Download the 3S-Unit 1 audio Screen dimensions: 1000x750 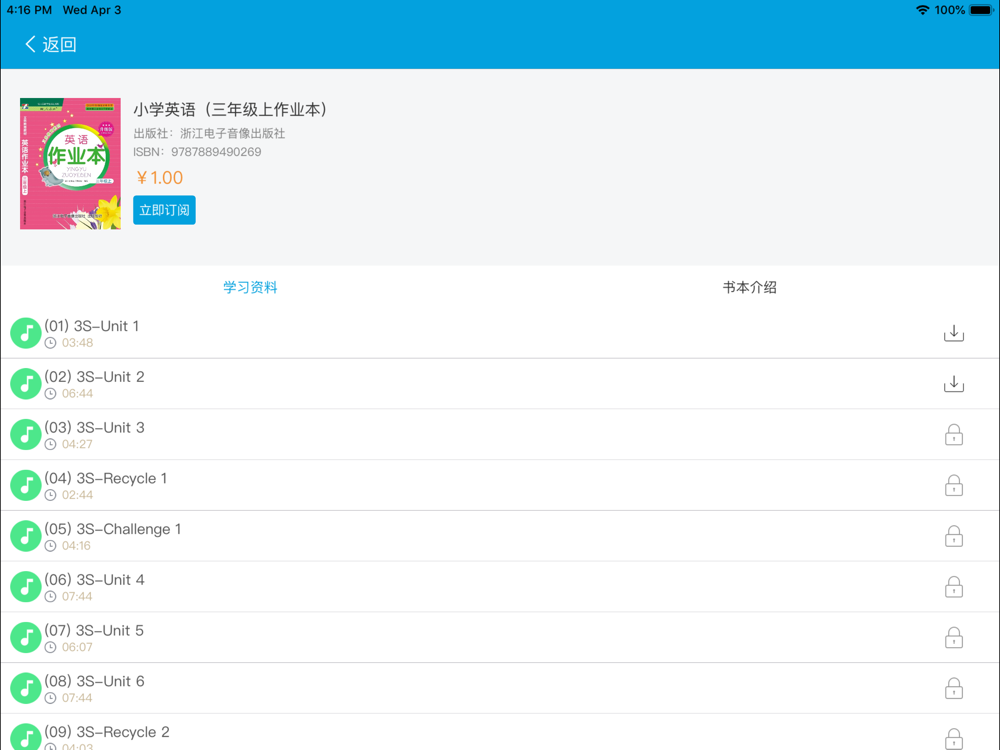point(953,333)
